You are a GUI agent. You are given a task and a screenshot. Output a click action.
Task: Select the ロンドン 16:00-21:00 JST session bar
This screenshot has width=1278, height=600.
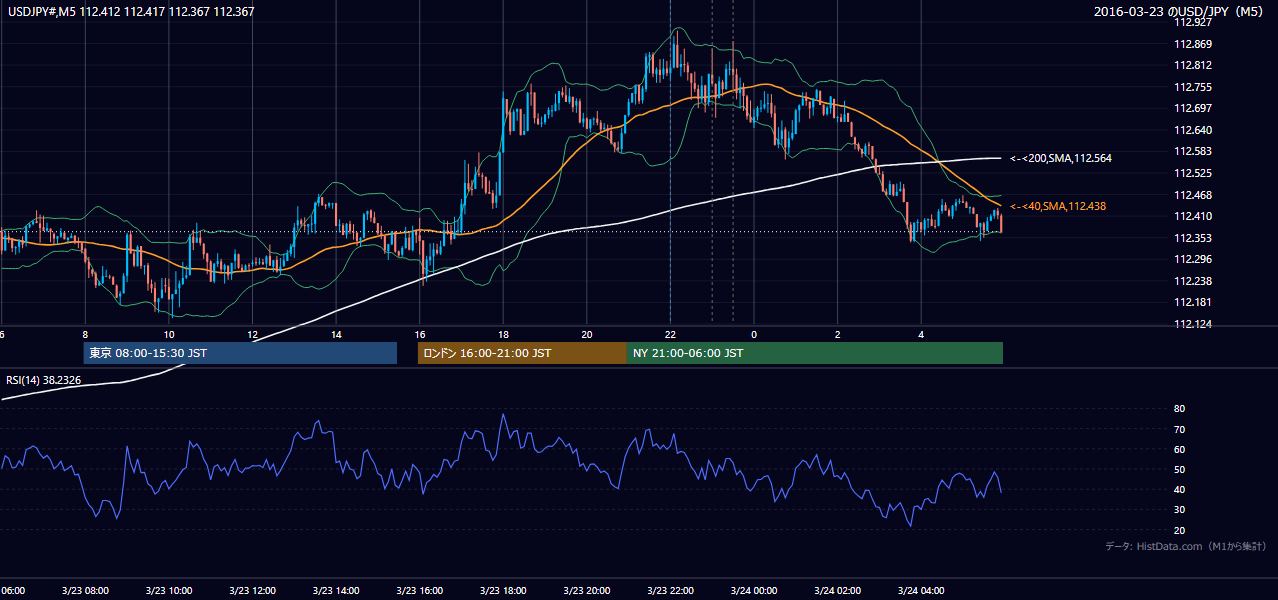point(522,353)
